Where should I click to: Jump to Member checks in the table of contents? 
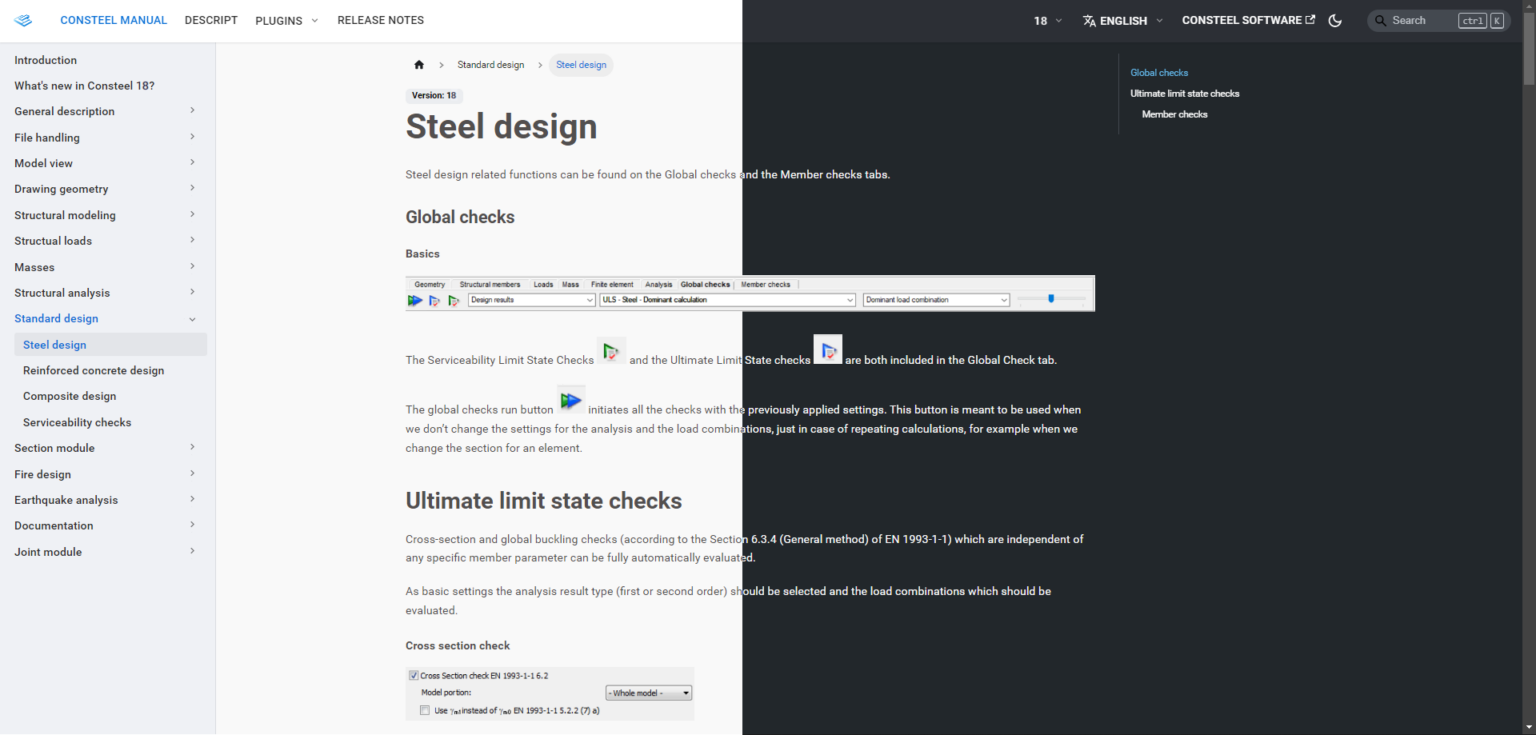pos(1174,115)
